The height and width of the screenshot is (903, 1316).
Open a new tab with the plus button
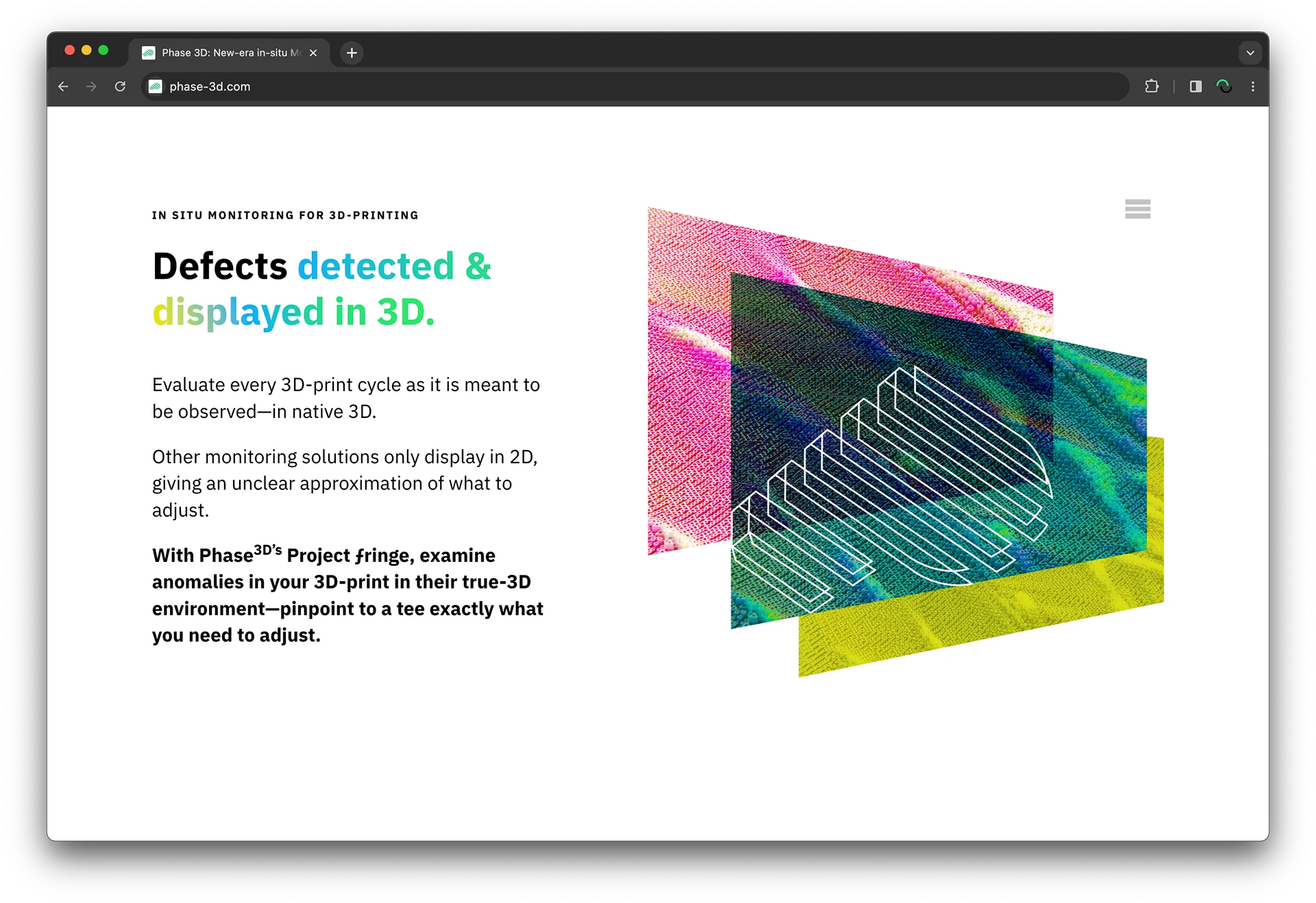(x=352, y=53)
